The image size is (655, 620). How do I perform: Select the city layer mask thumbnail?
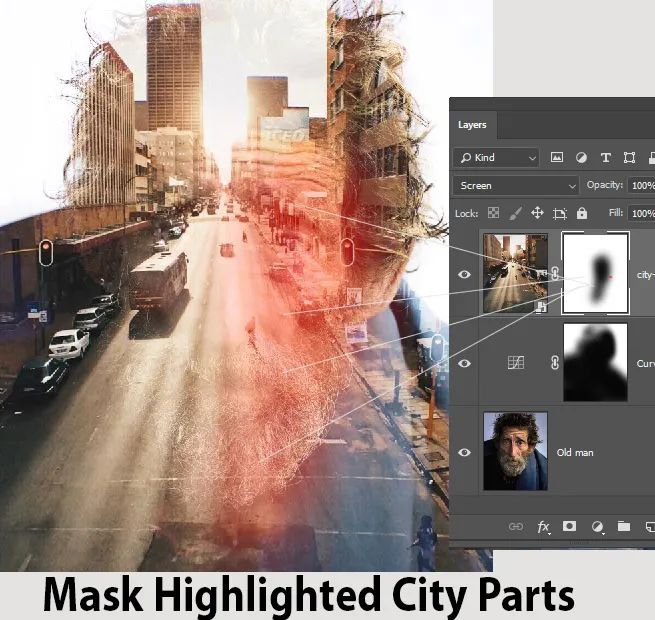(x=595, y=273)
